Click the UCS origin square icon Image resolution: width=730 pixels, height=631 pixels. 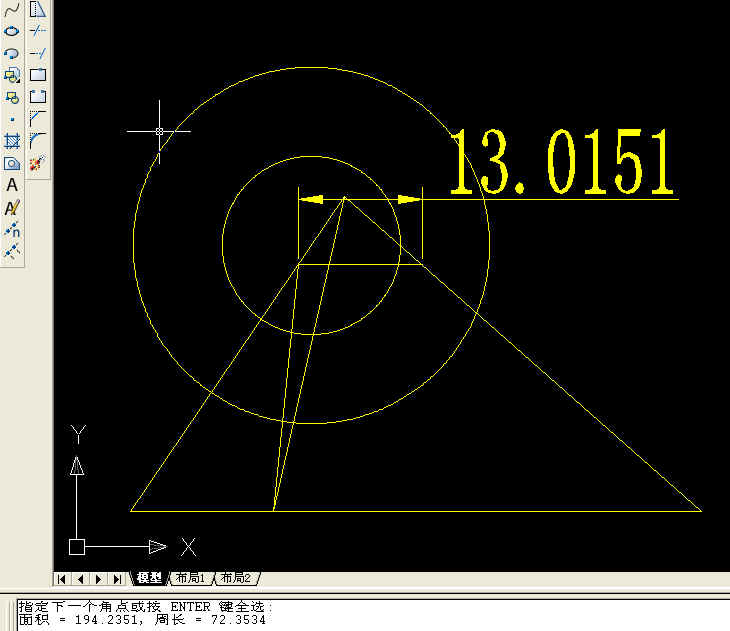[77, 547]
